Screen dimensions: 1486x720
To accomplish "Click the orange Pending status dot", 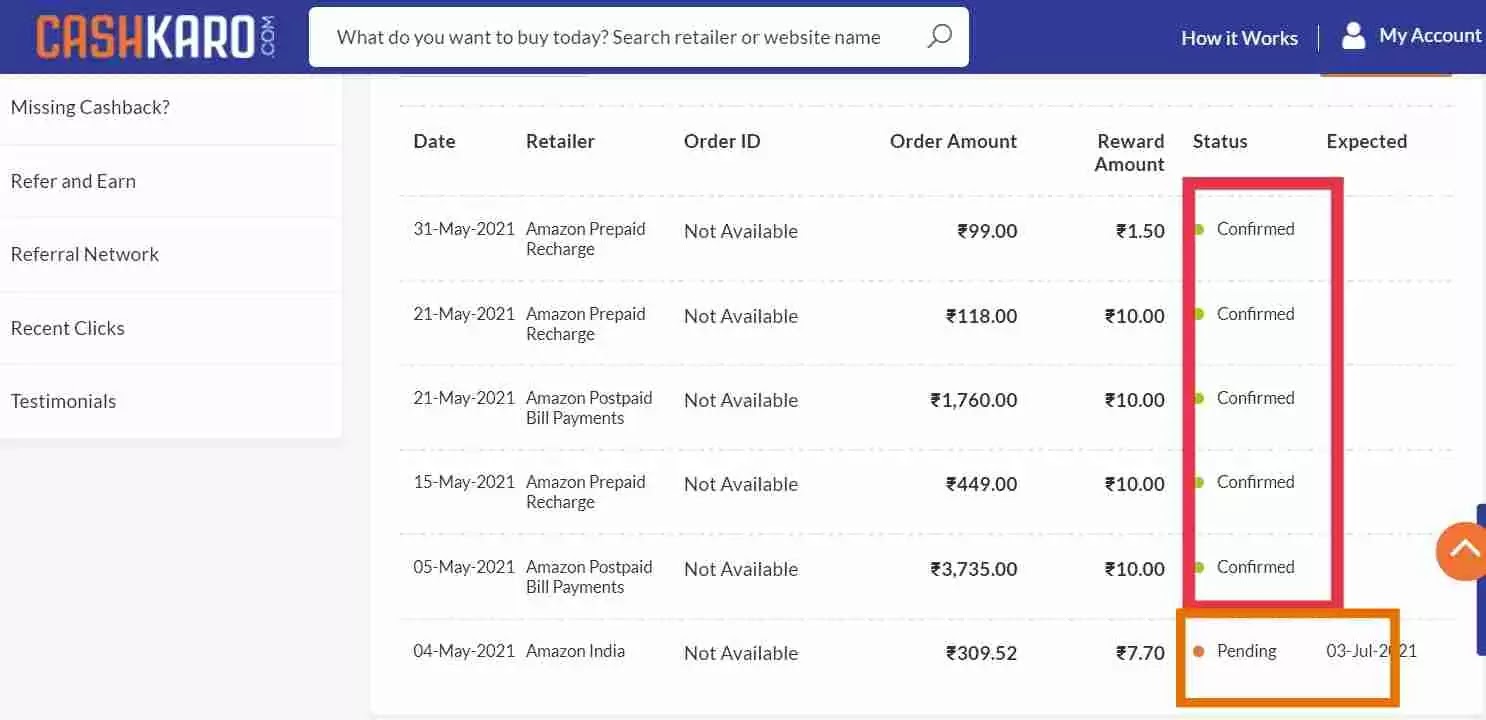I will tap(1198, 652).
